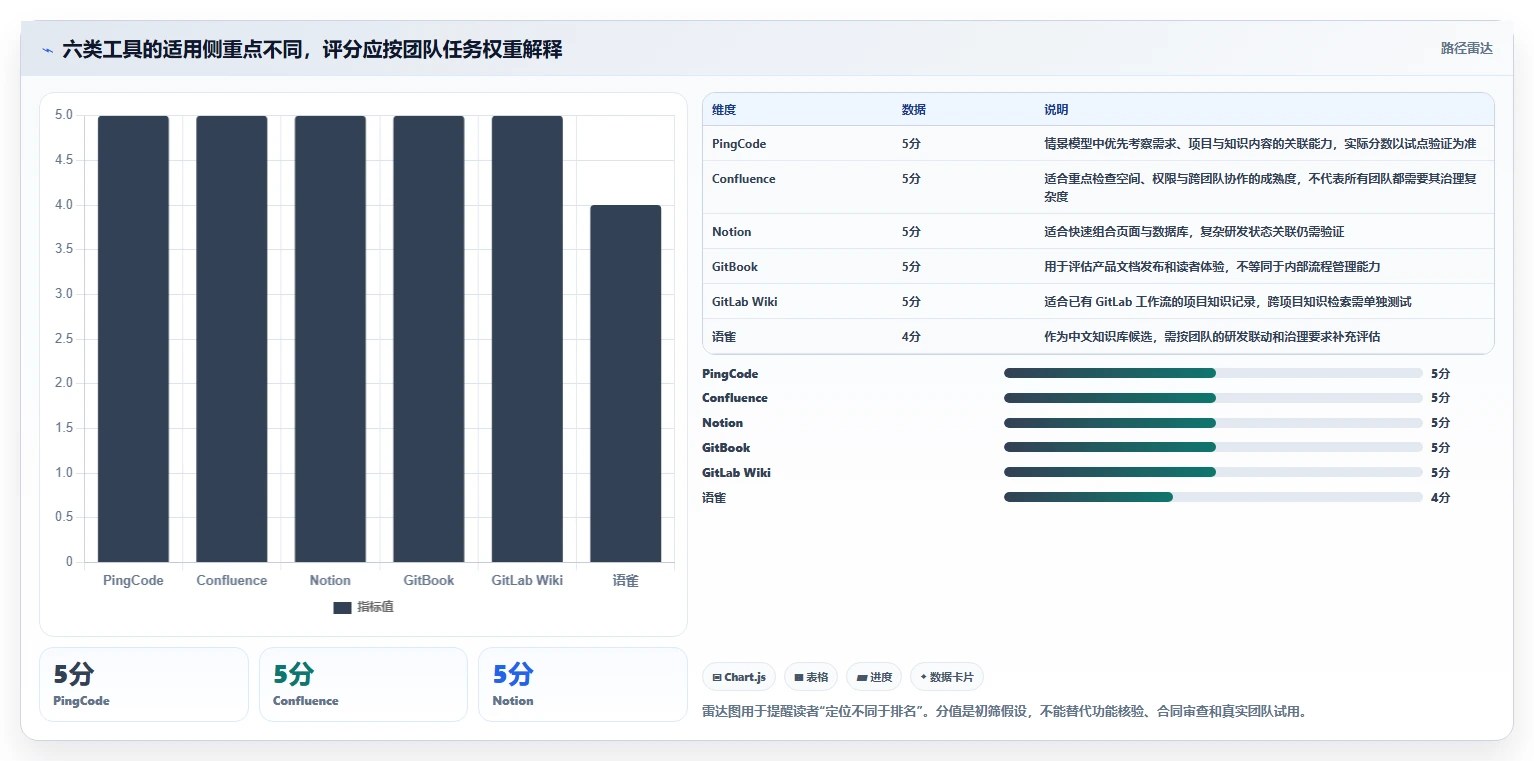Click the Notion description about 复杂研发状态关联
Image resolution: width=1534 pixels, height=761 pixels.
1194,232
